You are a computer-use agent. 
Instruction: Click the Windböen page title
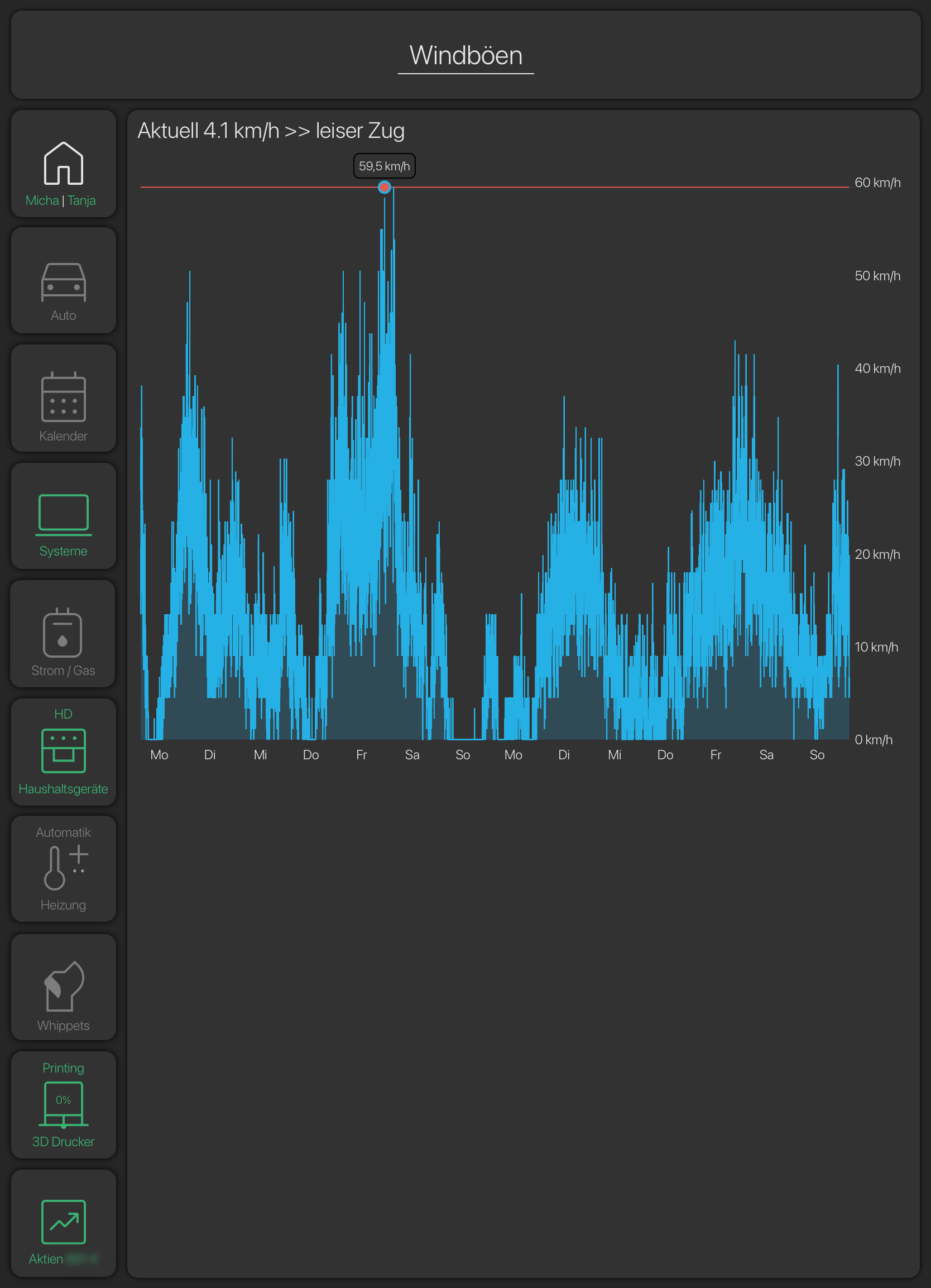(465, 55)
